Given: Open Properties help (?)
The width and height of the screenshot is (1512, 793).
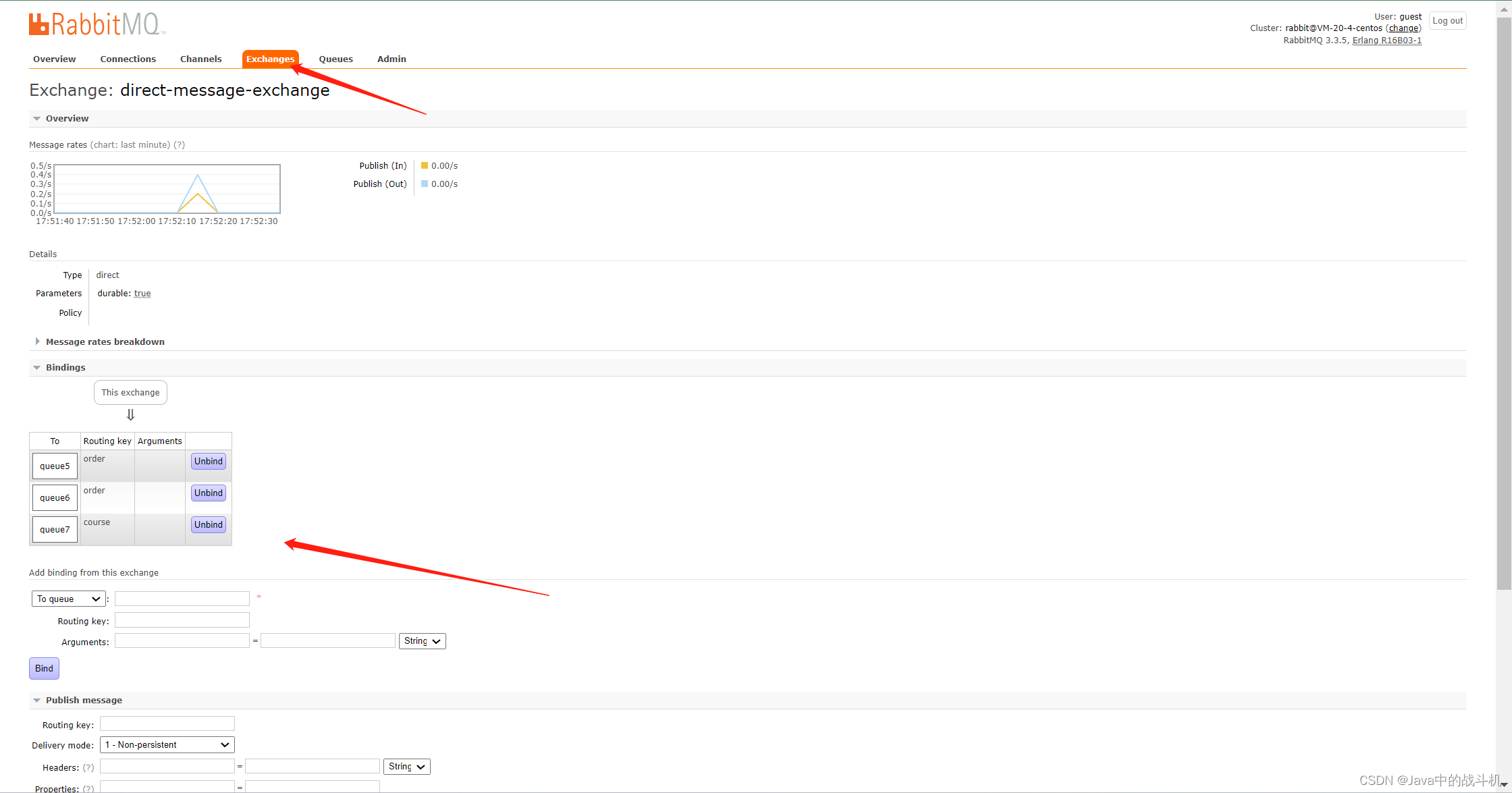Looking at the screenshot, I should tap(88, 789).
